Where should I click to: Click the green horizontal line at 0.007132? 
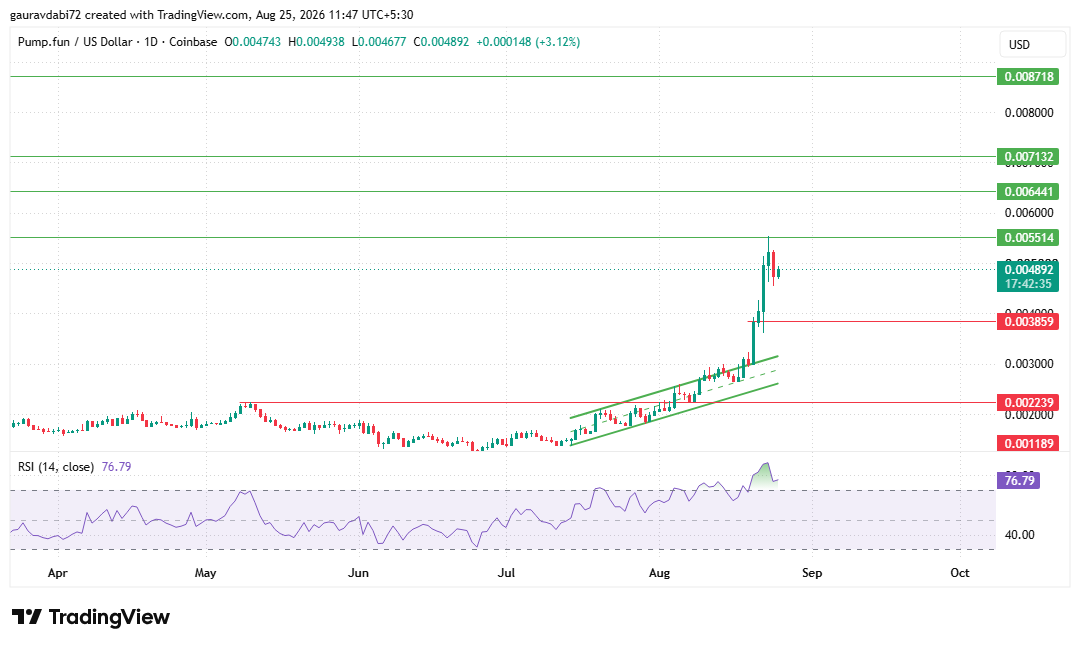pyautogui.click(x=503, y=156)
